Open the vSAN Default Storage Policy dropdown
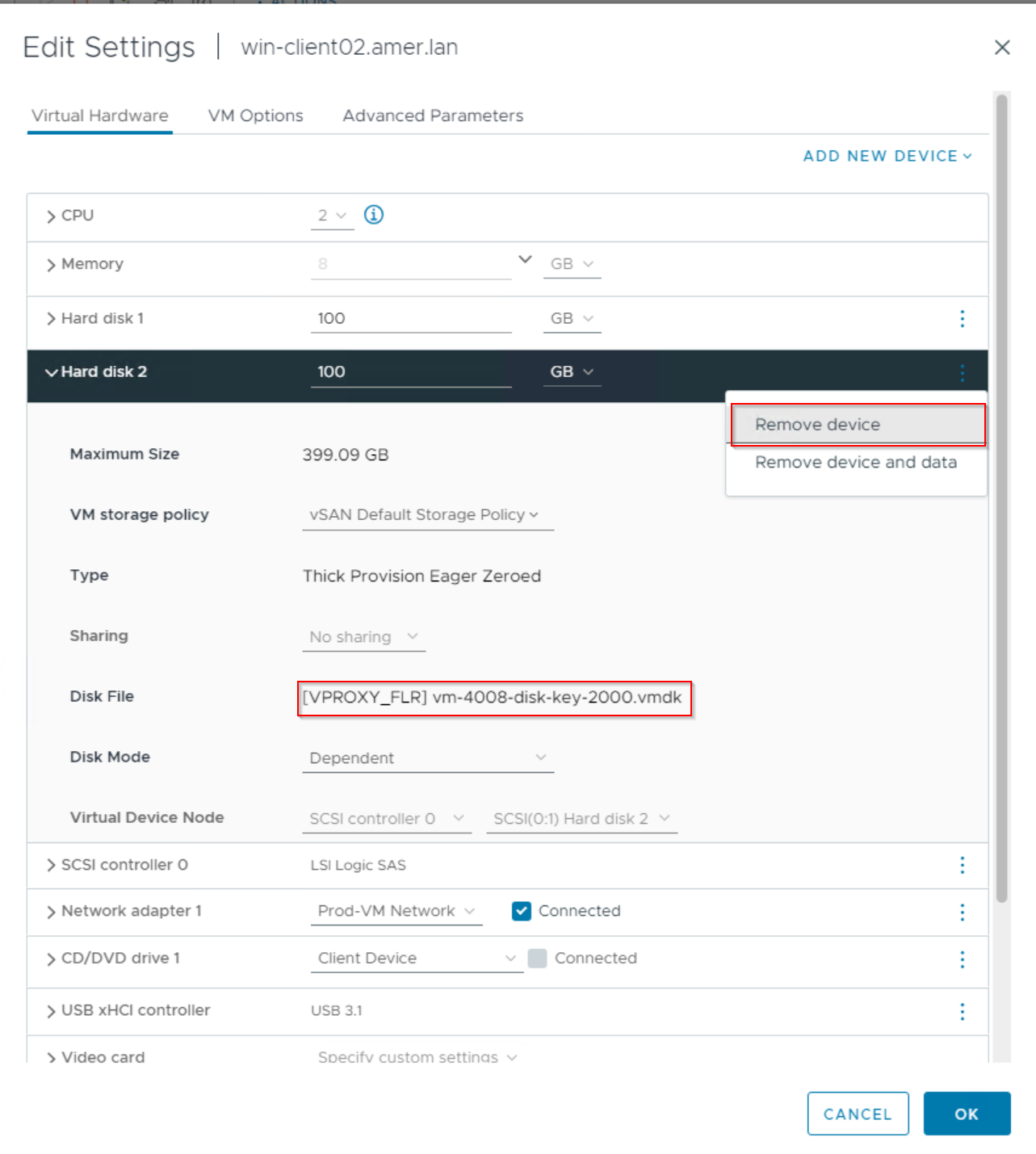The width and height of the screenshot is (1036, 1154). pyautogui.click(x=426, y=514)
